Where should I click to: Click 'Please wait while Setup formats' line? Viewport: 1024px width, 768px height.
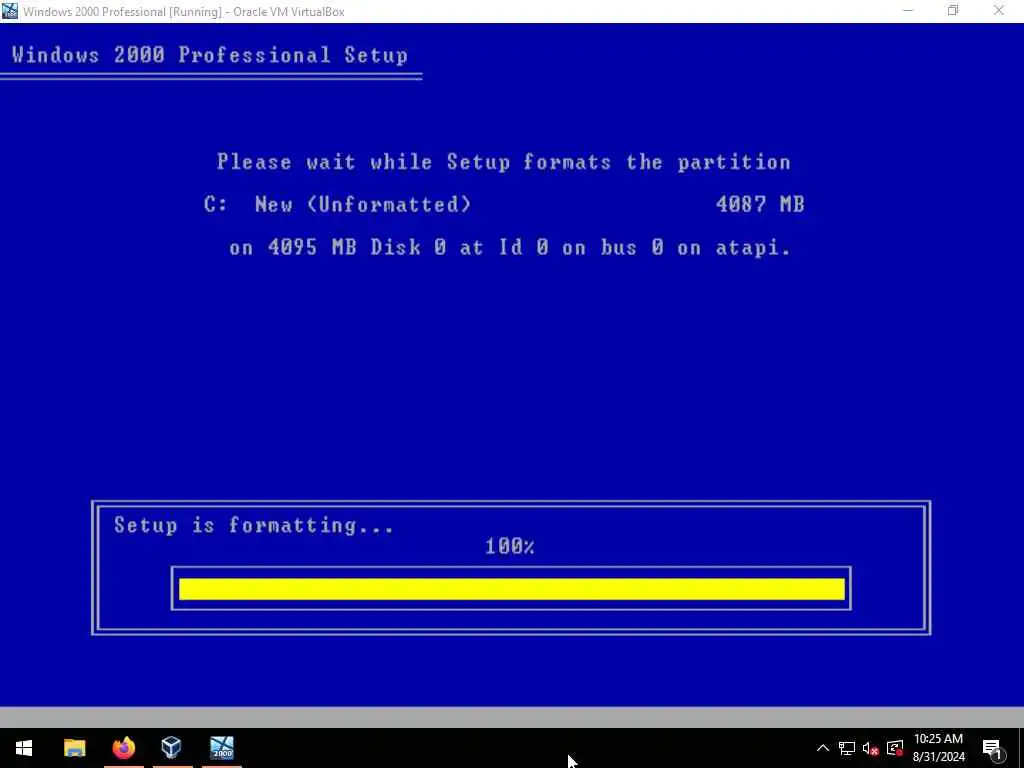504,162
